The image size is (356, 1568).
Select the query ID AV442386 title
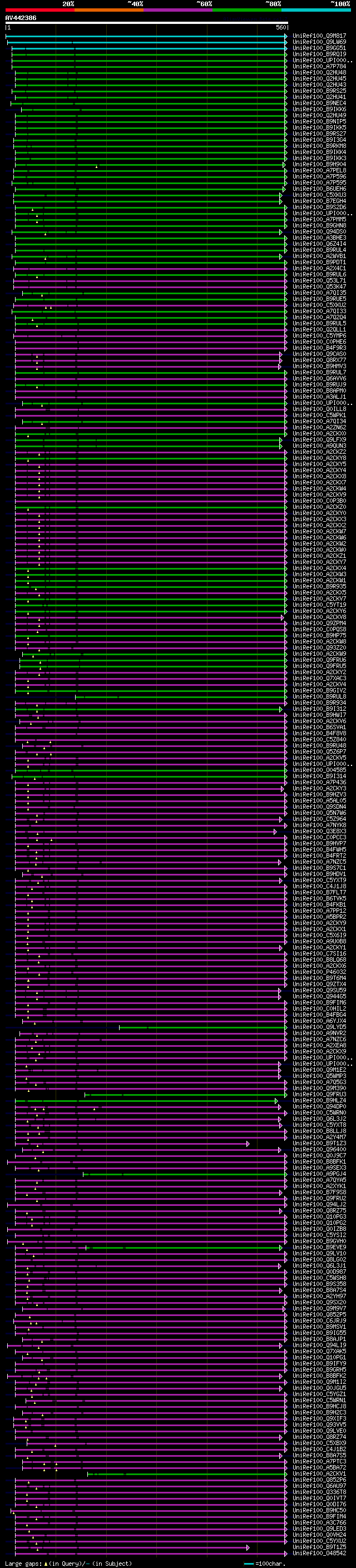[x=21, y=18]
